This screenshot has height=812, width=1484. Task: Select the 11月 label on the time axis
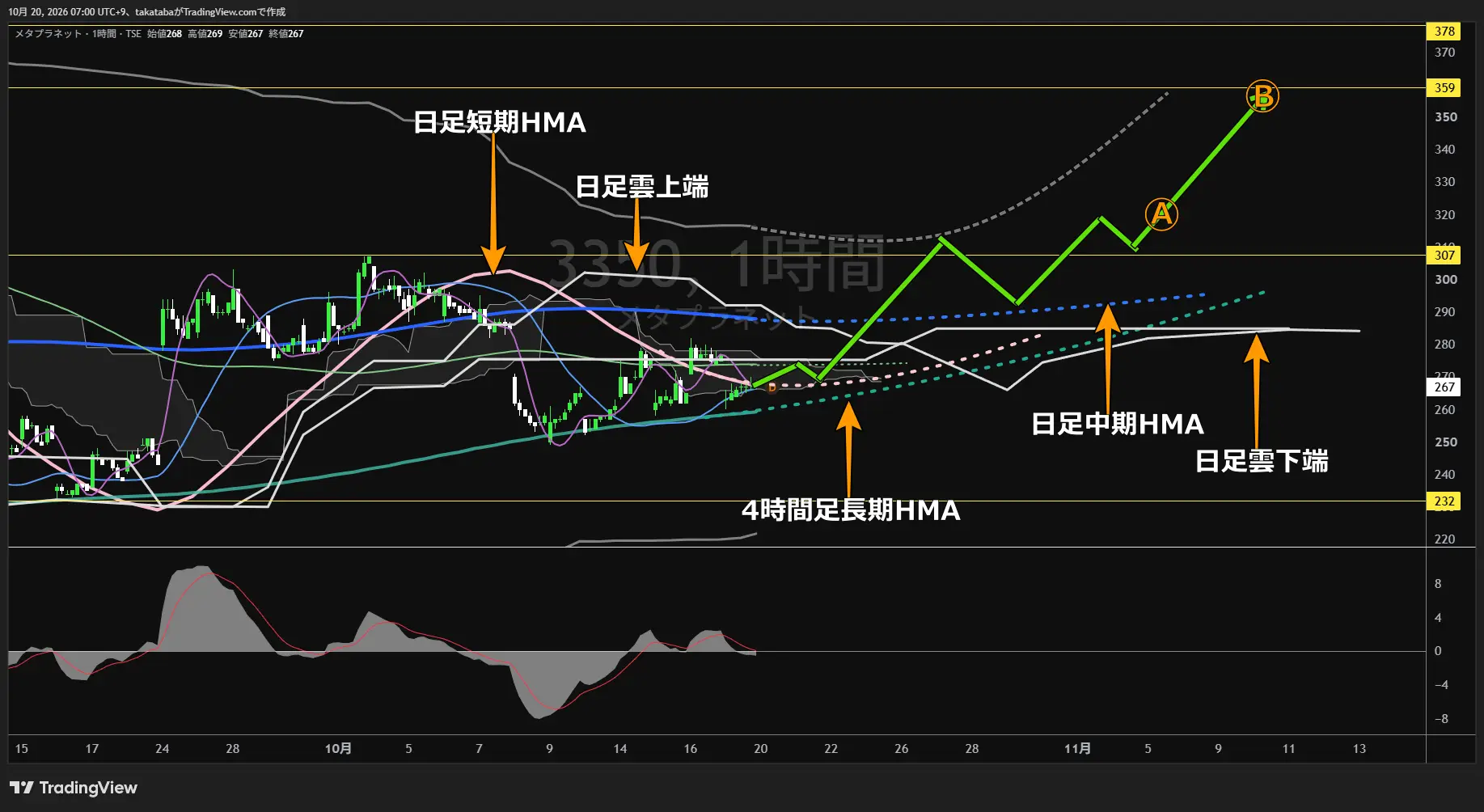(x=1077, y=749)
